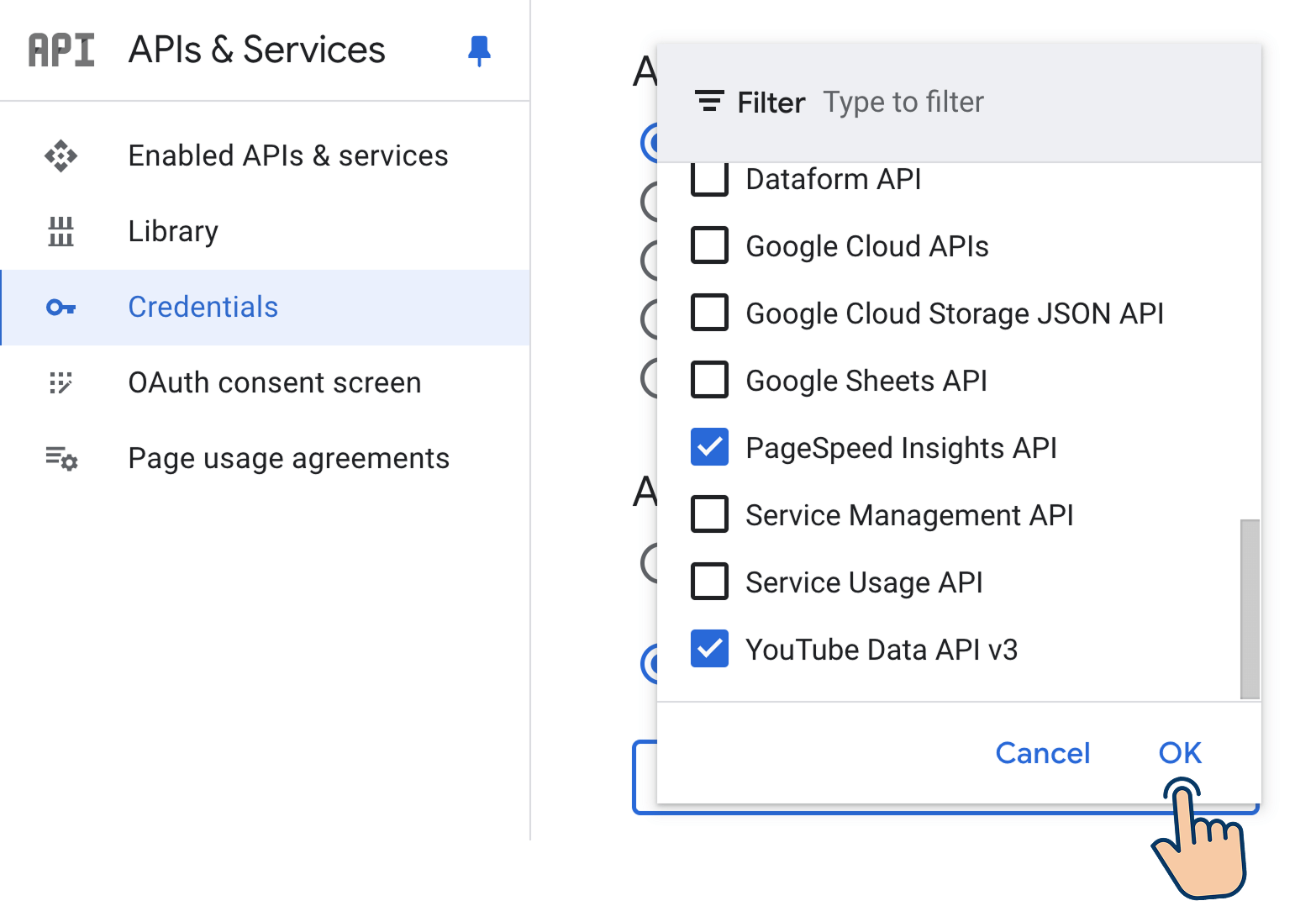The height and width of the screenshot is (906, 1316).
Task: Click the API list vertical scrollbar
Action: point(1250,608)
